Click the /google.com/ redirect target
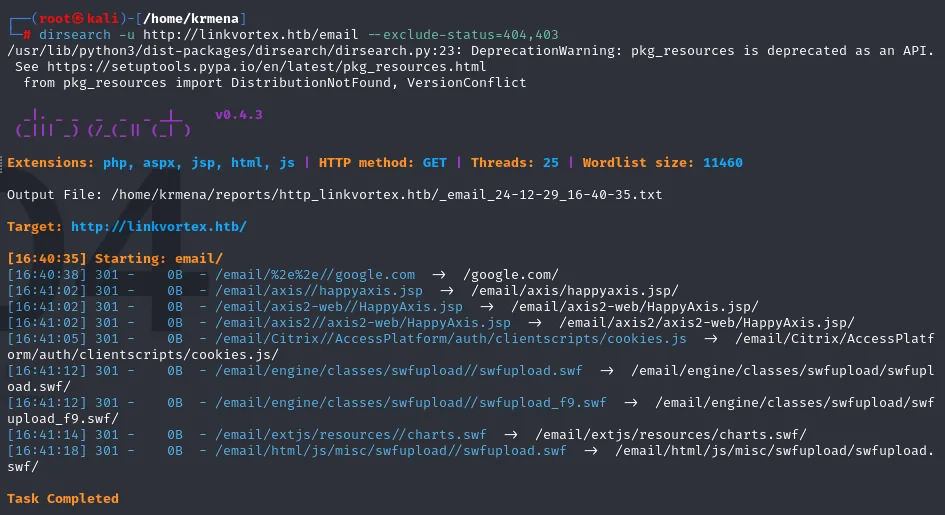 (x=510, y=275)
